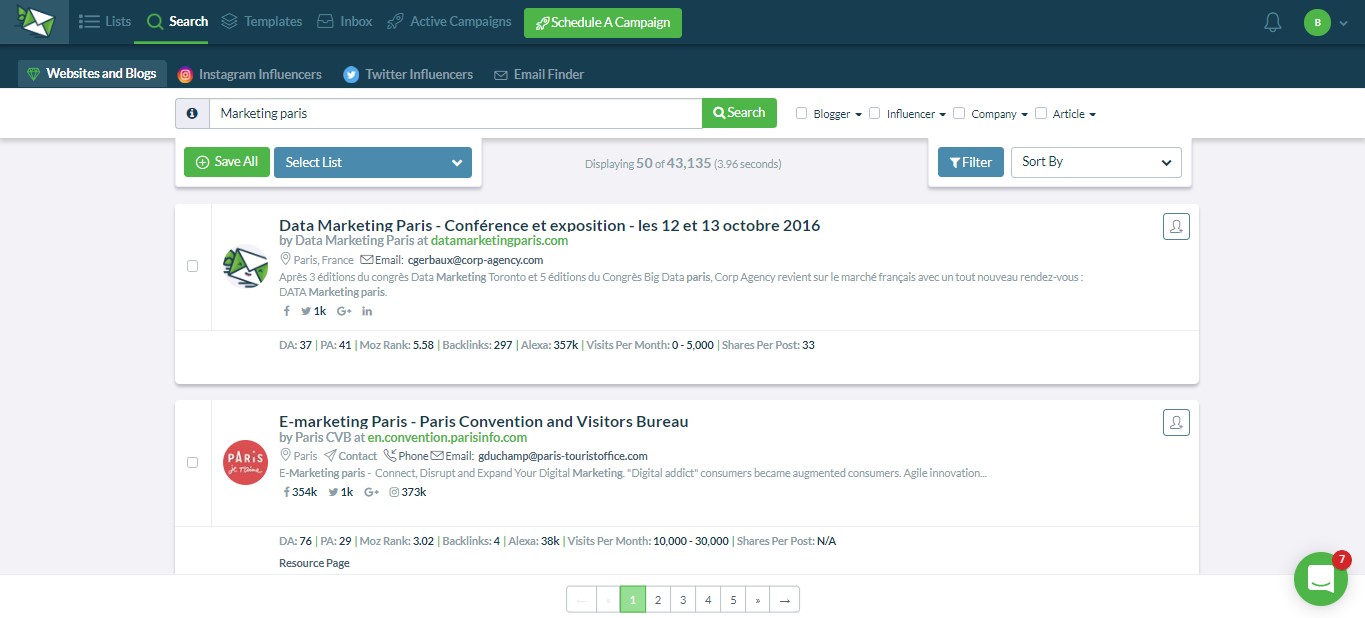Viewport: 1365px width, 618px height.
Task: Click the green Search button
Action: (740, 113)
